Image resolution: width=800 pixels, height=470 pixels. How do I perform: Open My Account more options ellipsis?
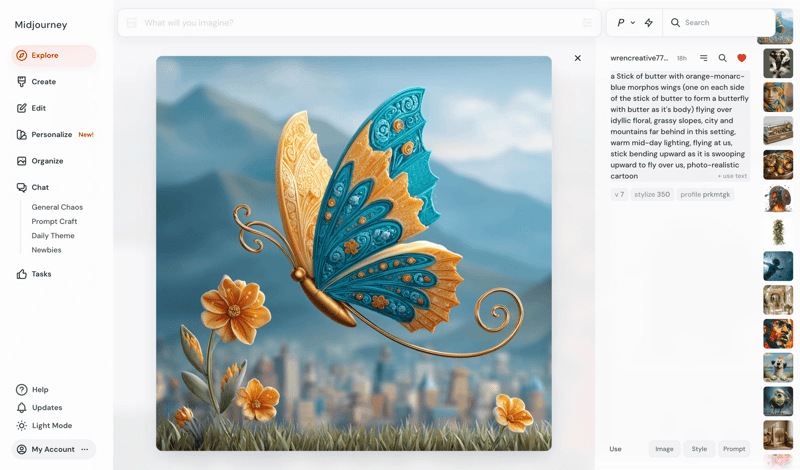pyautogui.click(x=85, y=450)
